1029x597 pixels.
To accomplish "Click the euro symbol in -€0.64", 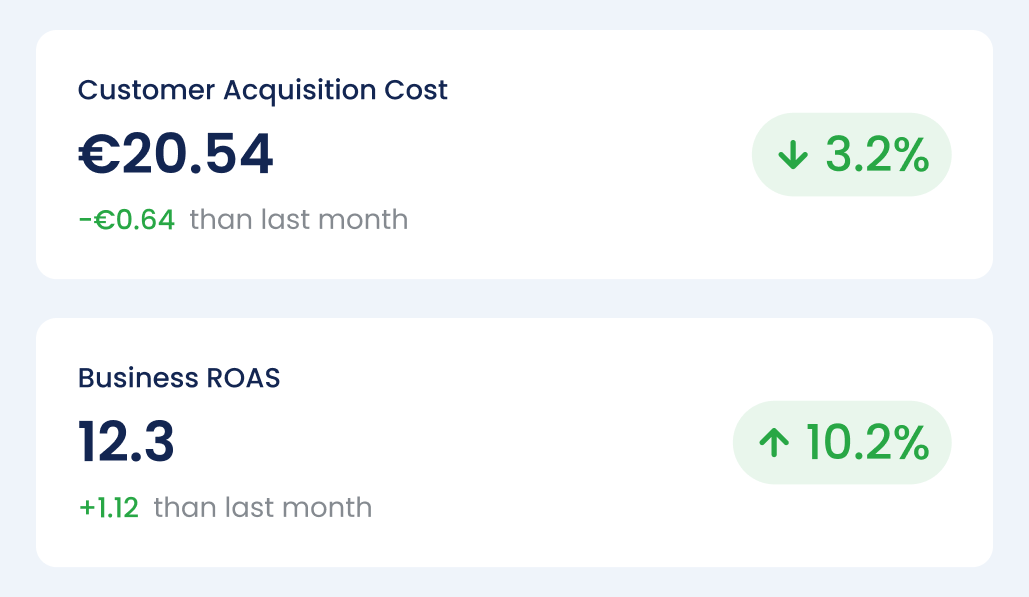I will coord(105,219).
